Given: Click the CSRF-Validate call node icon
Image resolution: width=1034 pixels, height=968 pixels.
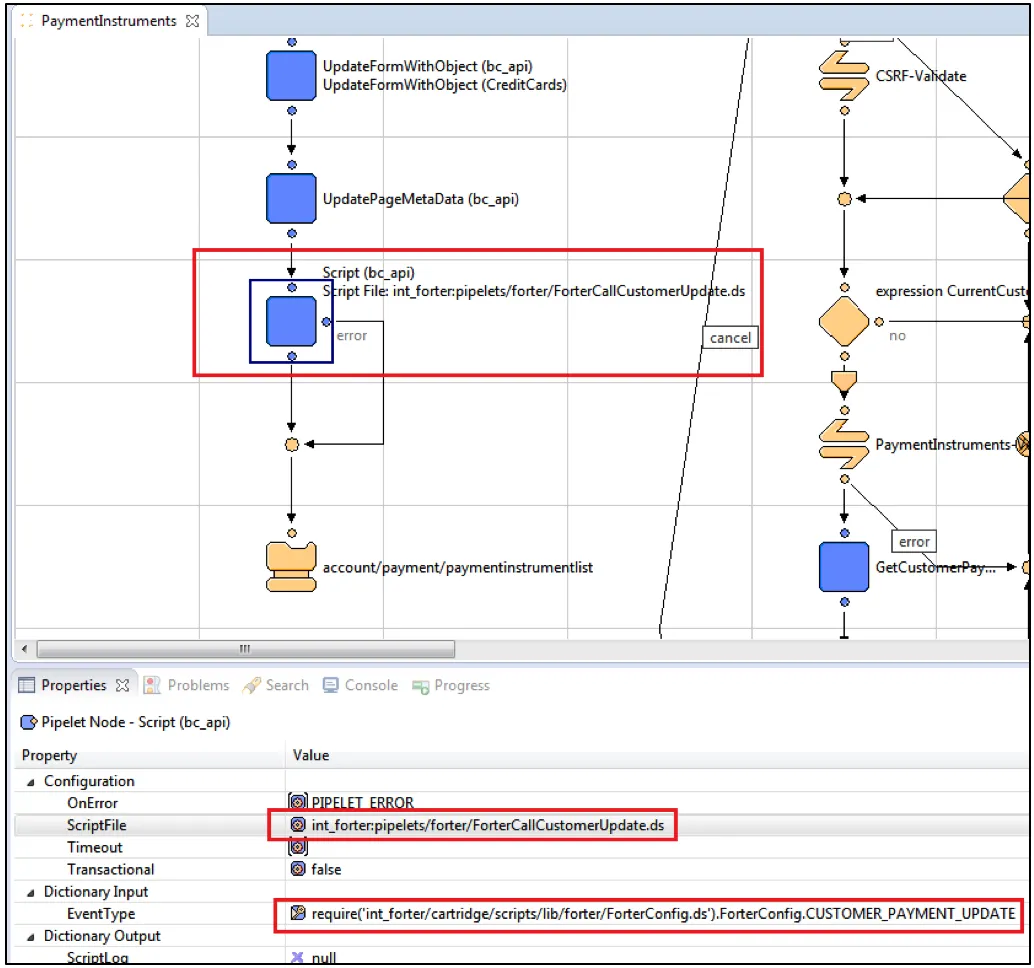Looking at the screenshot, I should [x=844, y=76].
